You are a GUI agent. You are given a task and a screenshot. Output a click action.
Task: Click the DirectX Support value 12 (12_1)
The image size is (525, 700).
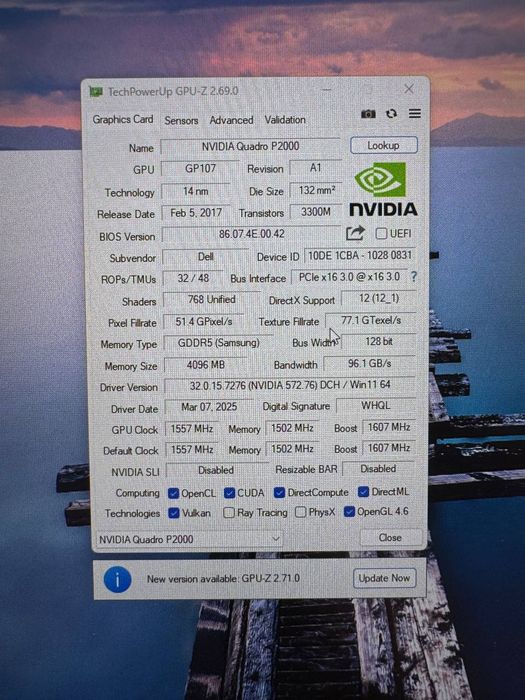[379, 298]
